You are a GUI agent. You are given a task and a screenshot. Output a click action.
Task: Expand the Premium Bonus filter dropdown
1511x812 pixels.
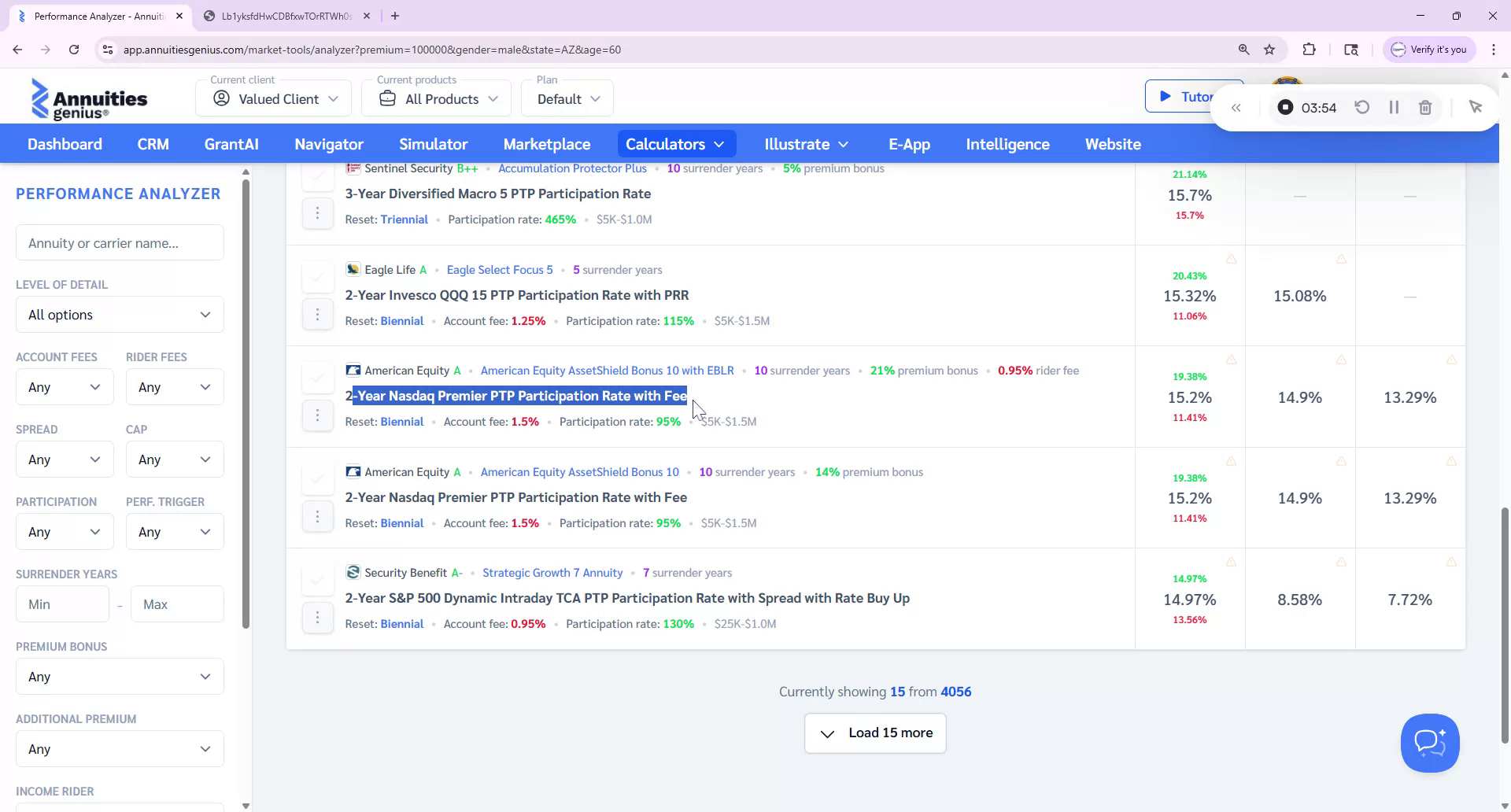[x=119, y=676]
